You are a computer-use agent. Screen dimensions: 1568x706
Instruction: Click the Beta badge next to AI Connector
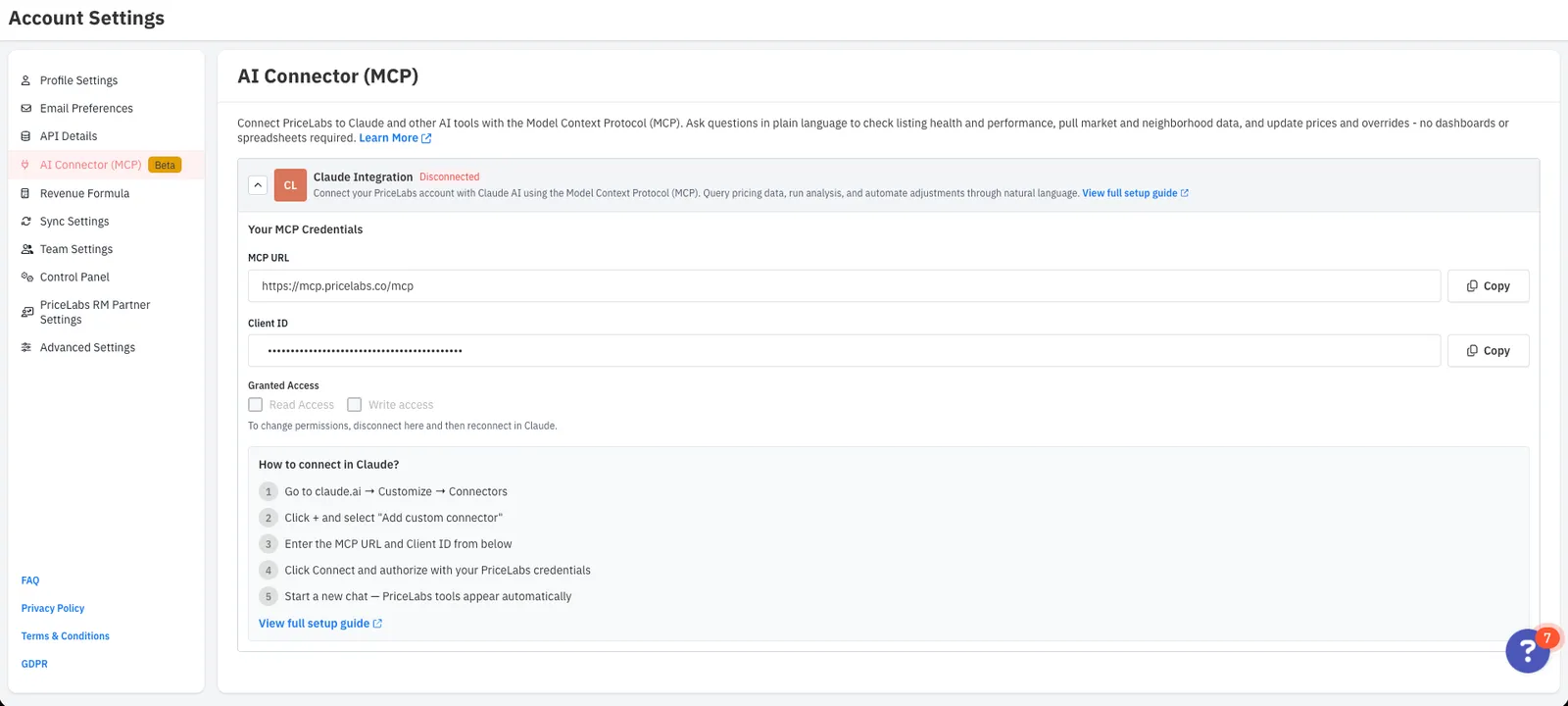165,165
